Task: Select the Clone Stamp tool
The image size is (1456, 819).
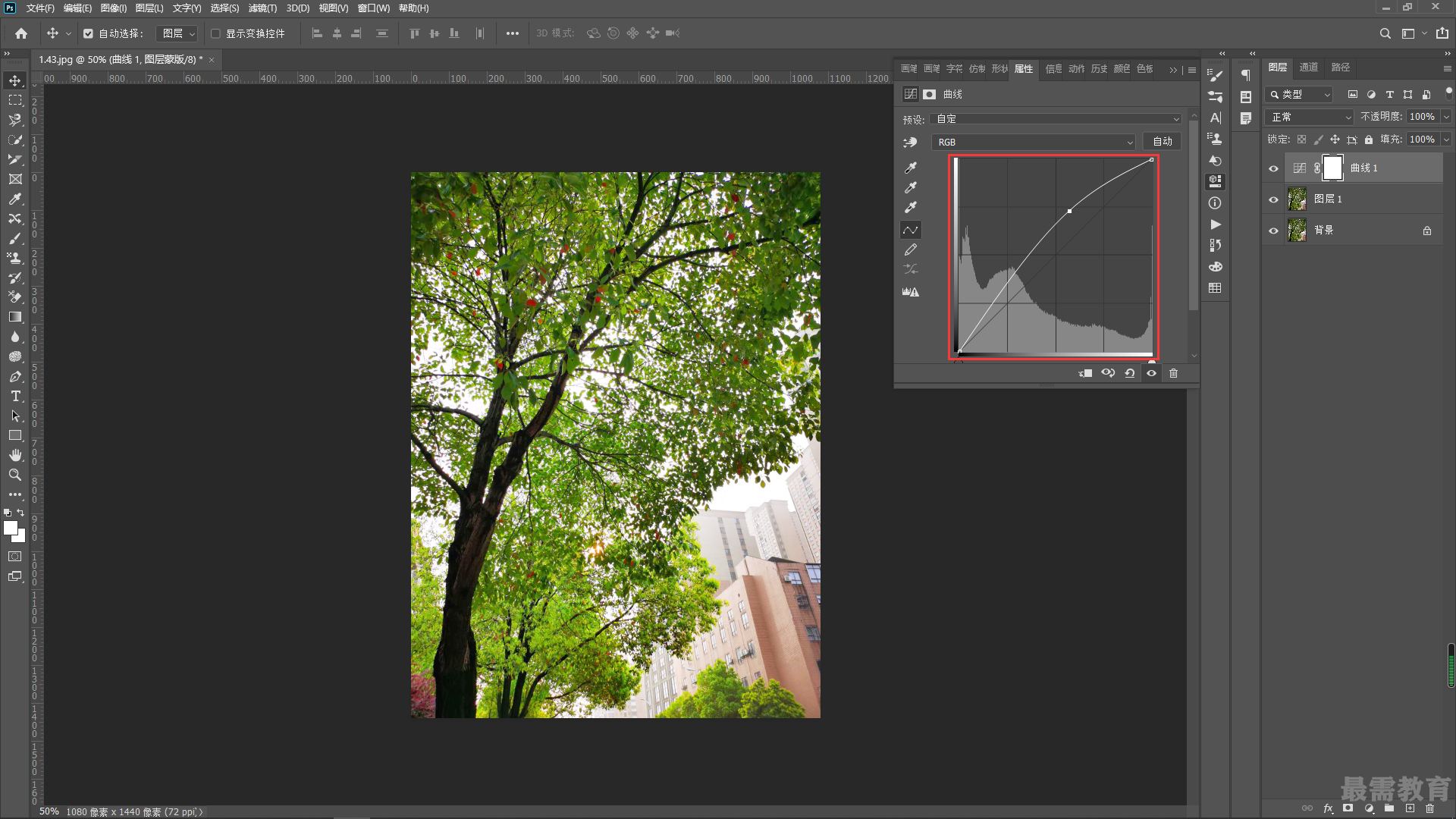Action: pyautogui.click(x=15, y=258)
